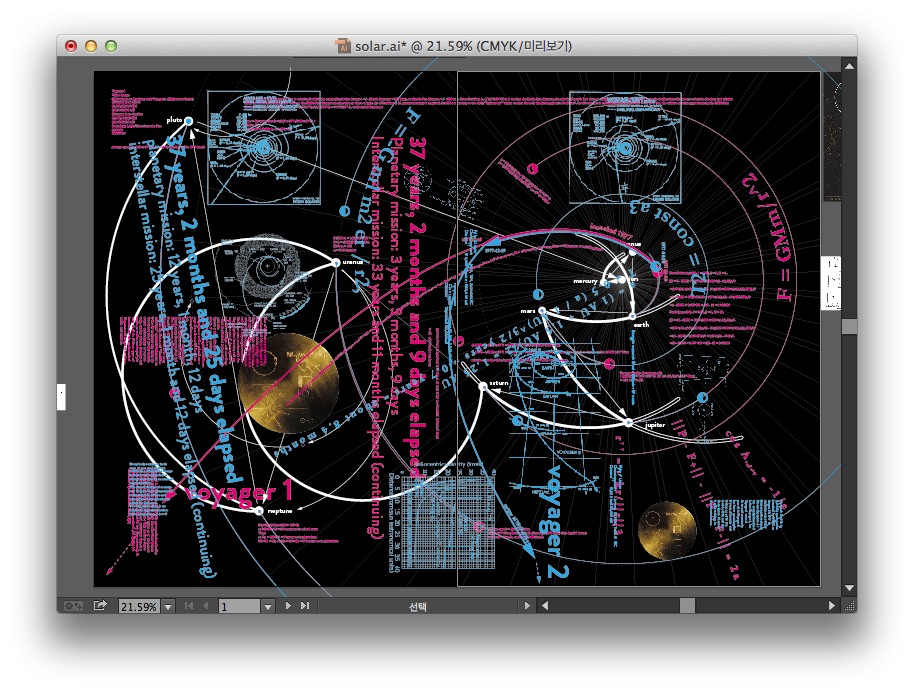Click the vertical scrollbar up arrow

[850, 66]
